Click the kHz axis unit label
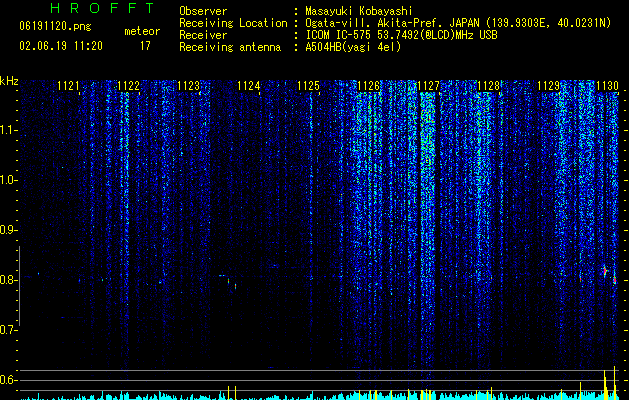Viewport: 629px width, 400px height. point(9,81)
